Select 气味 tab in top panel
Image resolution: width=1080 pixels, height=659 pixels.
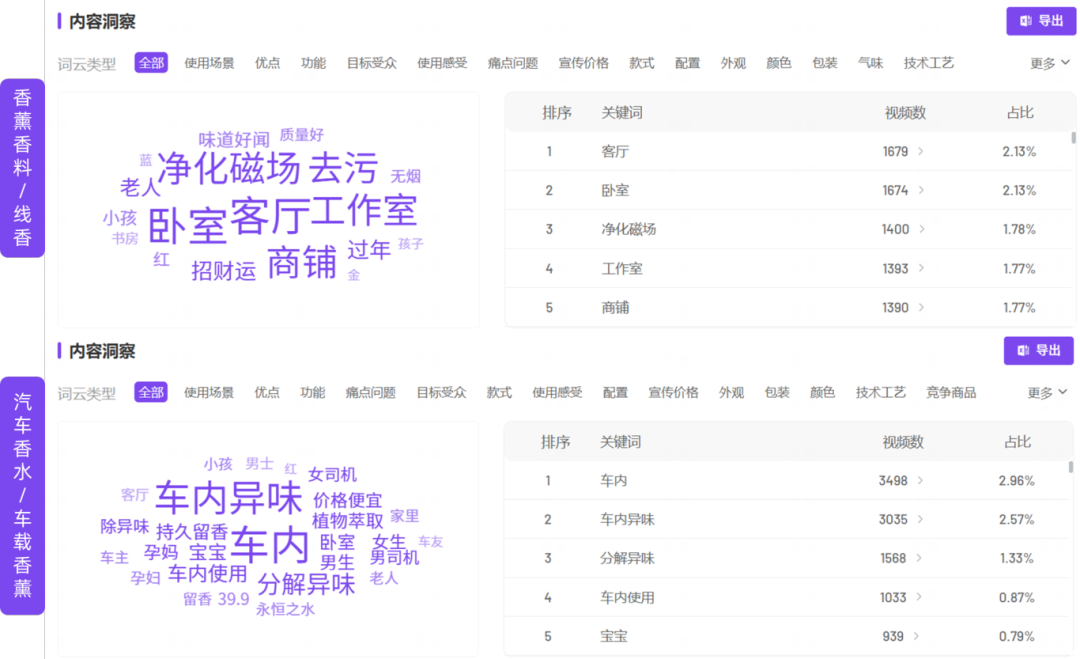(870, 63)
